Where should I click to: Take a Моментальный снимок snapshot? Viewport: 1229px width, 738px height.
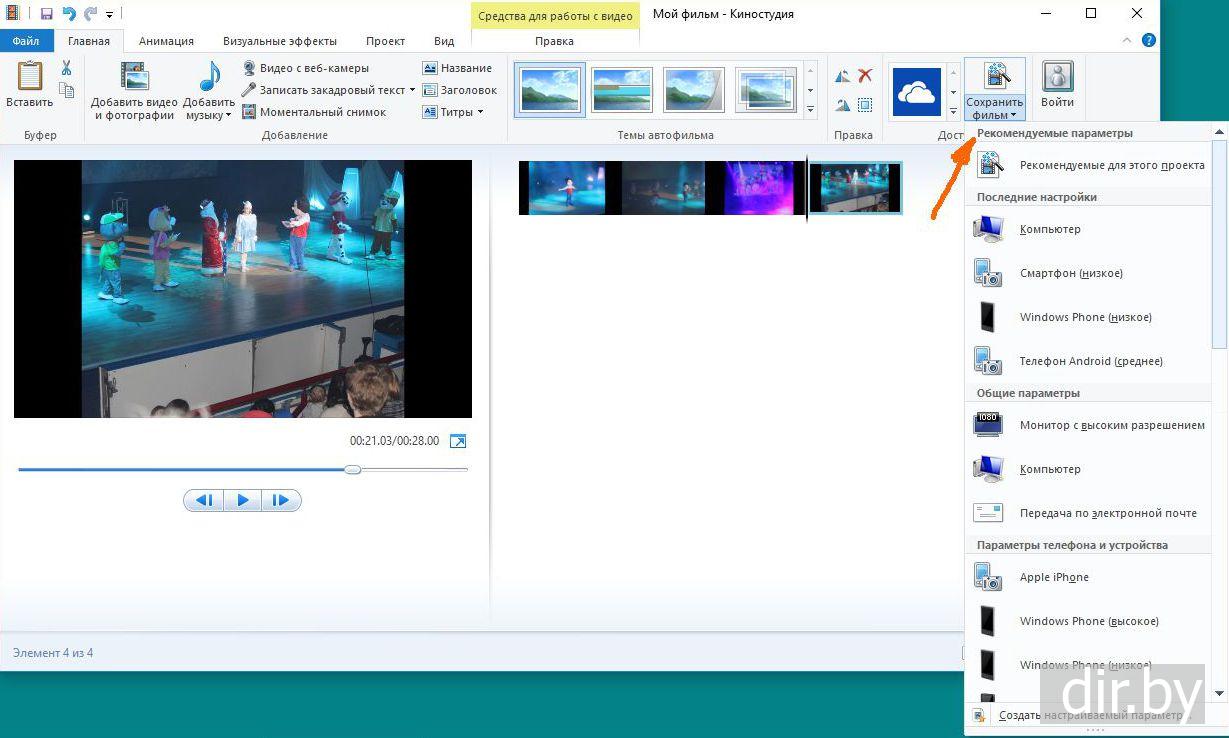click(x=313, y=112)
